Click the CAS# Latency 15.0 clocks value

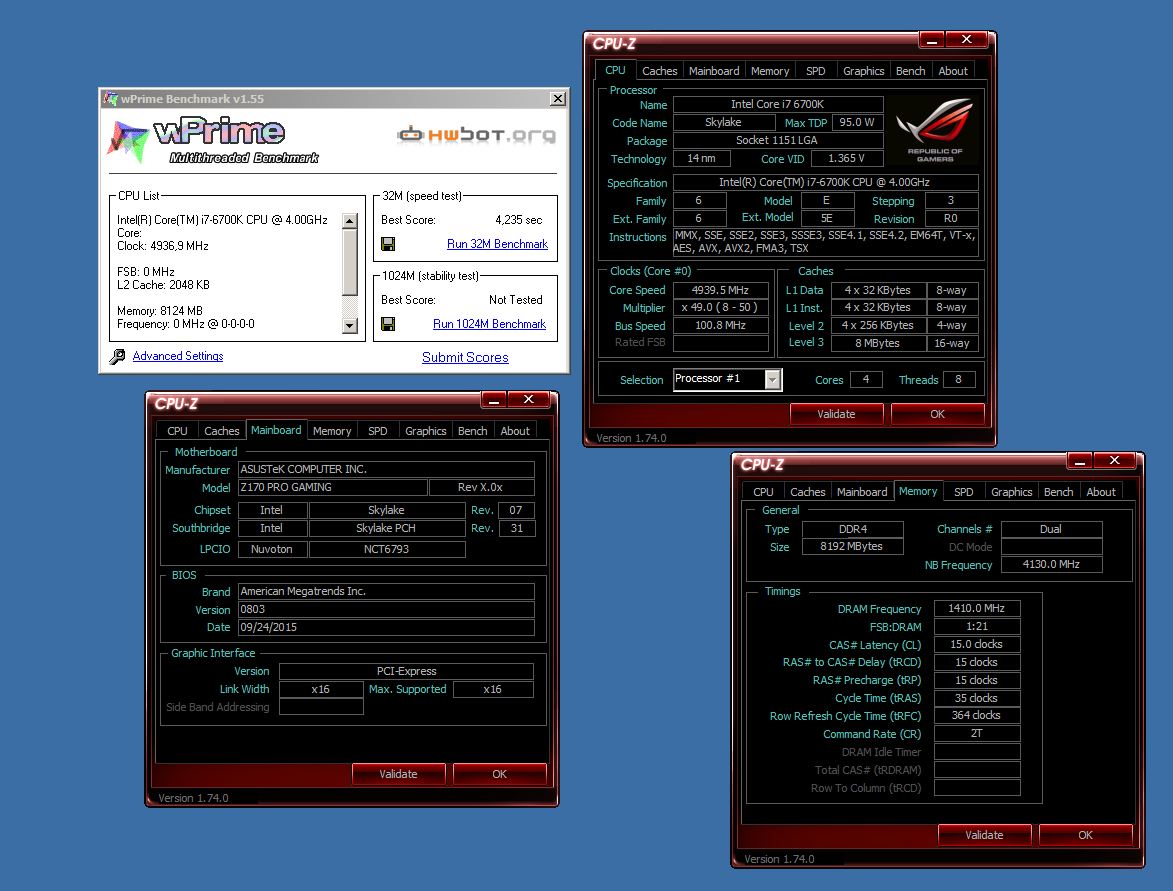point(977,644)
